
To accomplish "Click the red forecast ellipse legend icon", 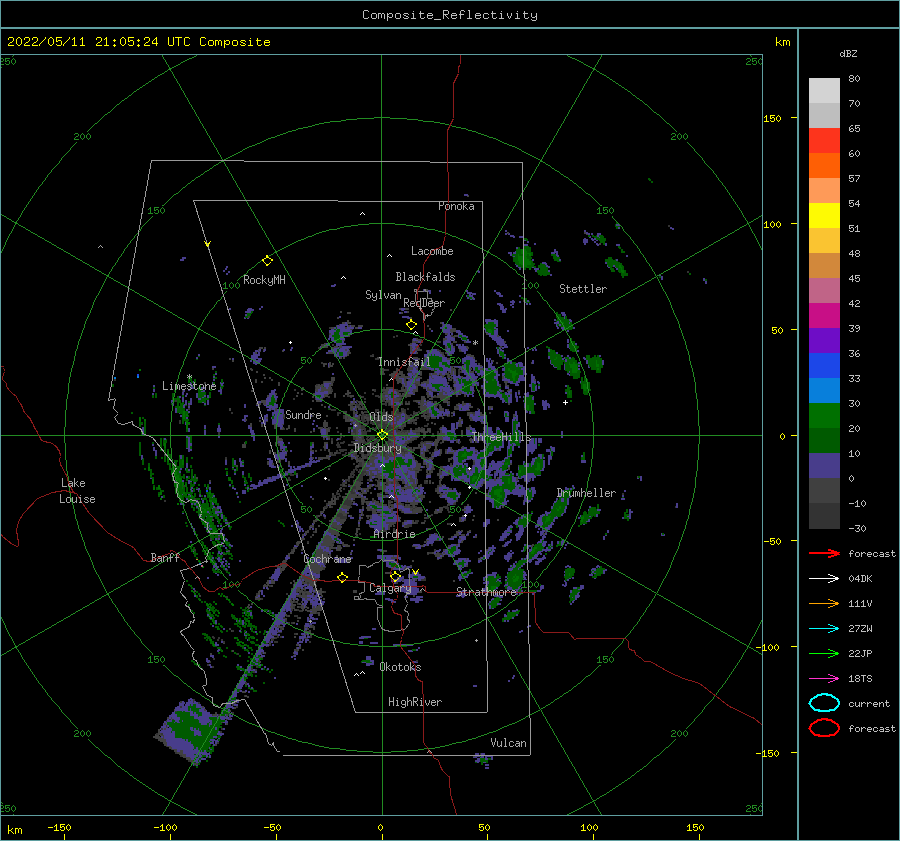I will pyautogui.click(x=824, y=728).
